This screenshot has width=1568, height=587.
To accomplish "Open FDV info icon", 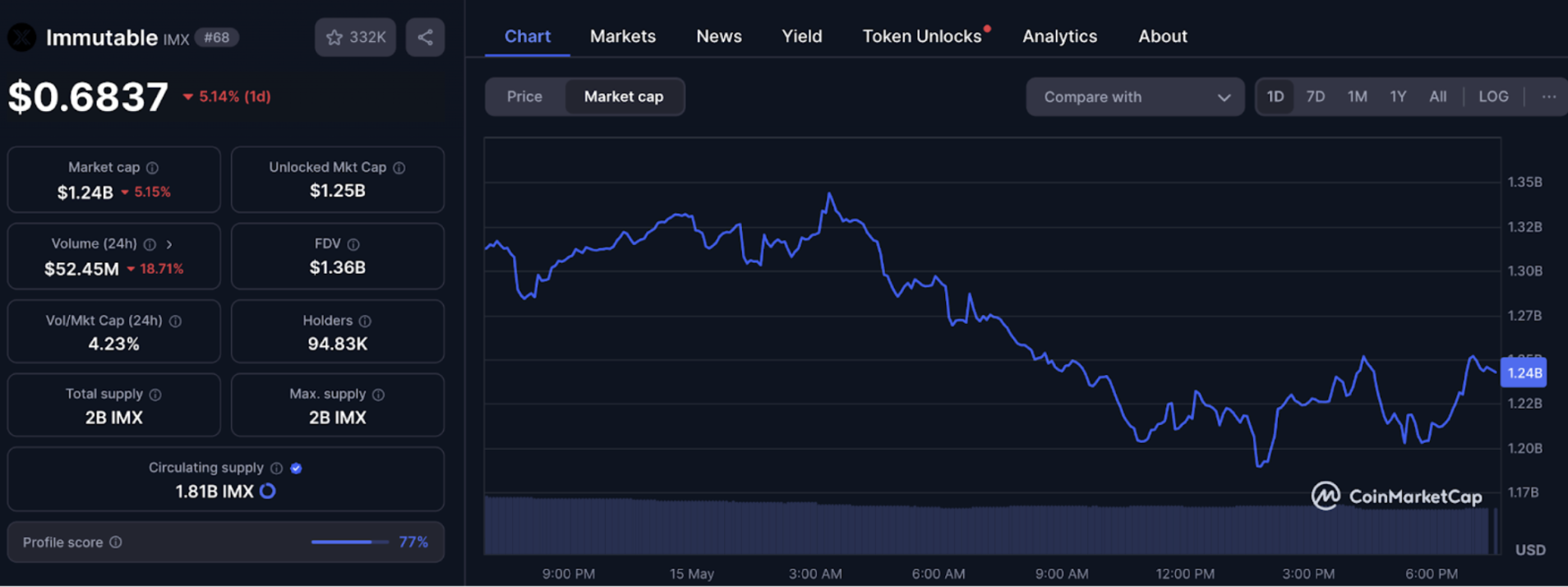I will [353, 244].
